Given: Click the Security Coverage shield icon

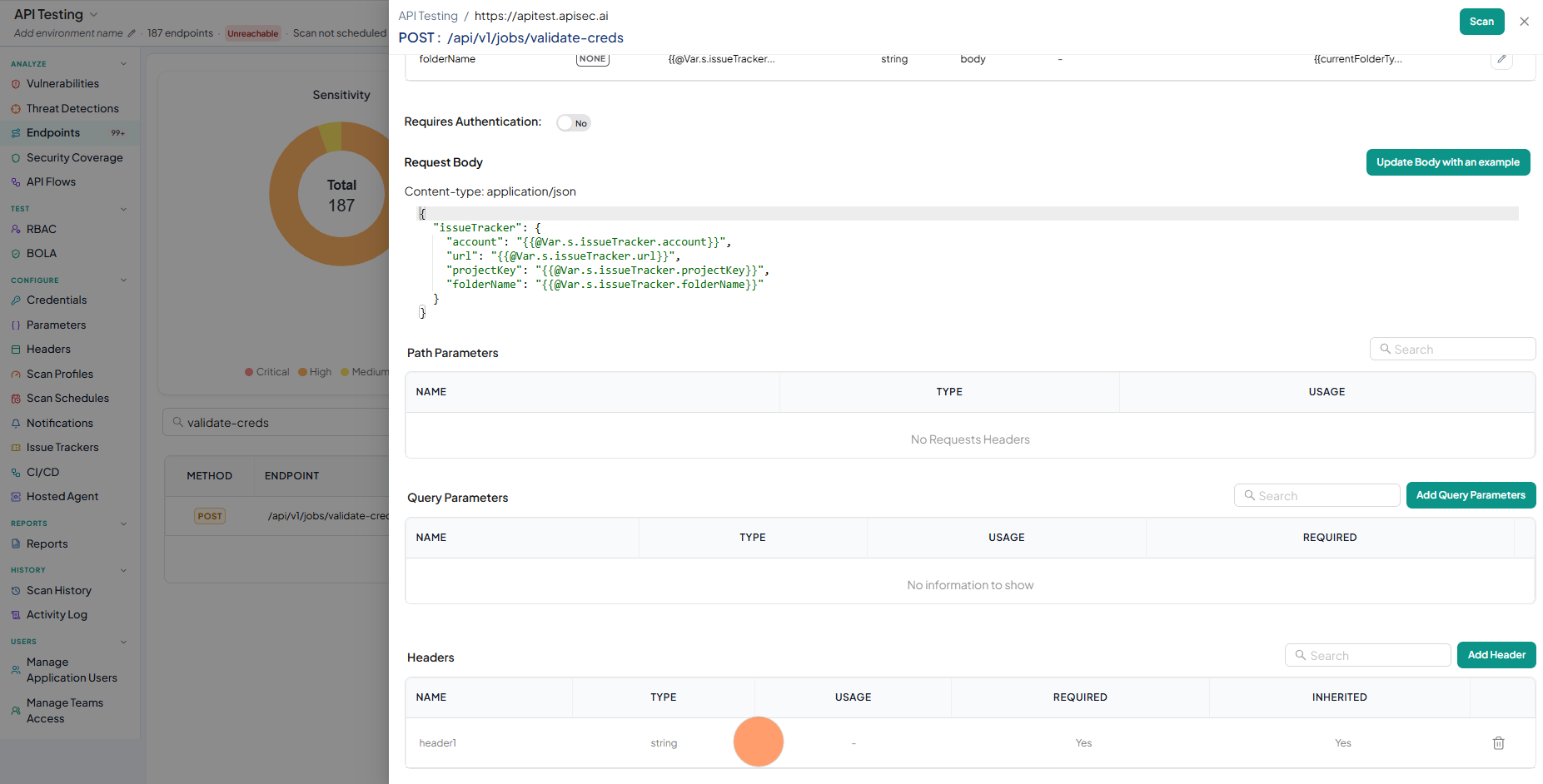Looking at the screenshot, I should click(16, 158).
